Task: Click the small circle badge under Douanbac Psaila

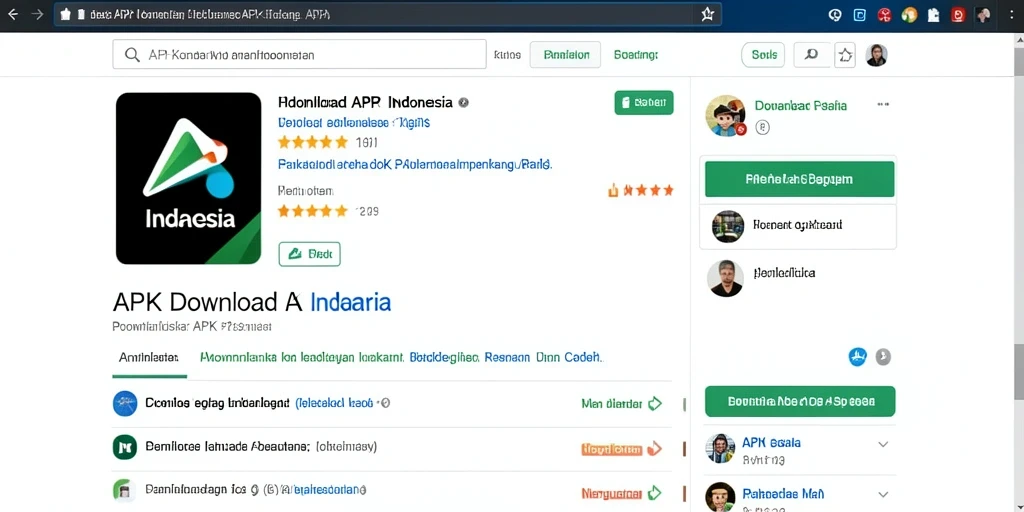Action: click(762, 127)
